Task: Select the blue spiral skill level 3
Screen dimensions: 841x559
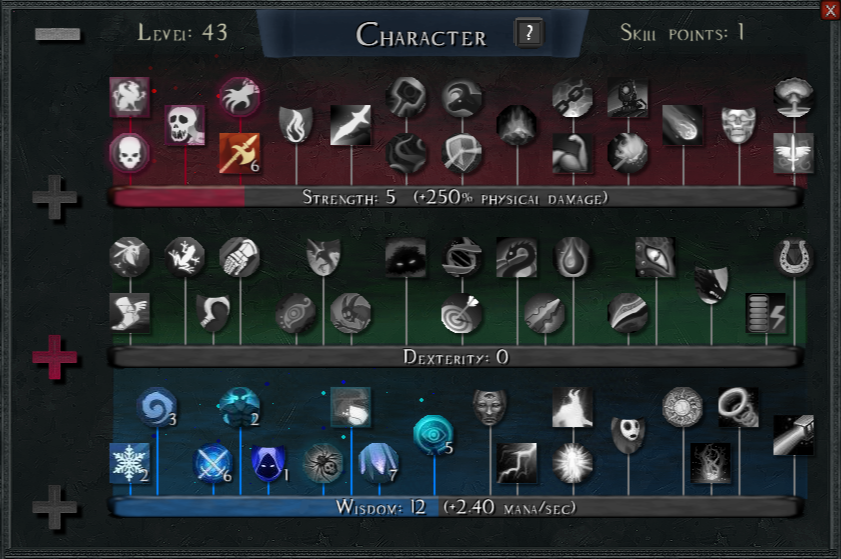Action: [157, 407]
